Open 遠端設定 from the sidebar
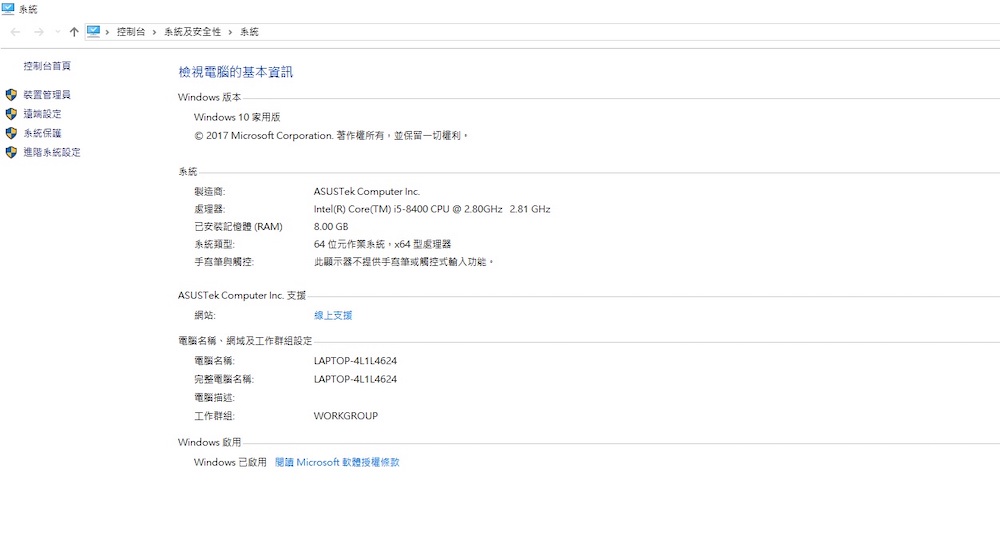Image resolution: width=1000 pixels, height=536 pixels. 42,114
